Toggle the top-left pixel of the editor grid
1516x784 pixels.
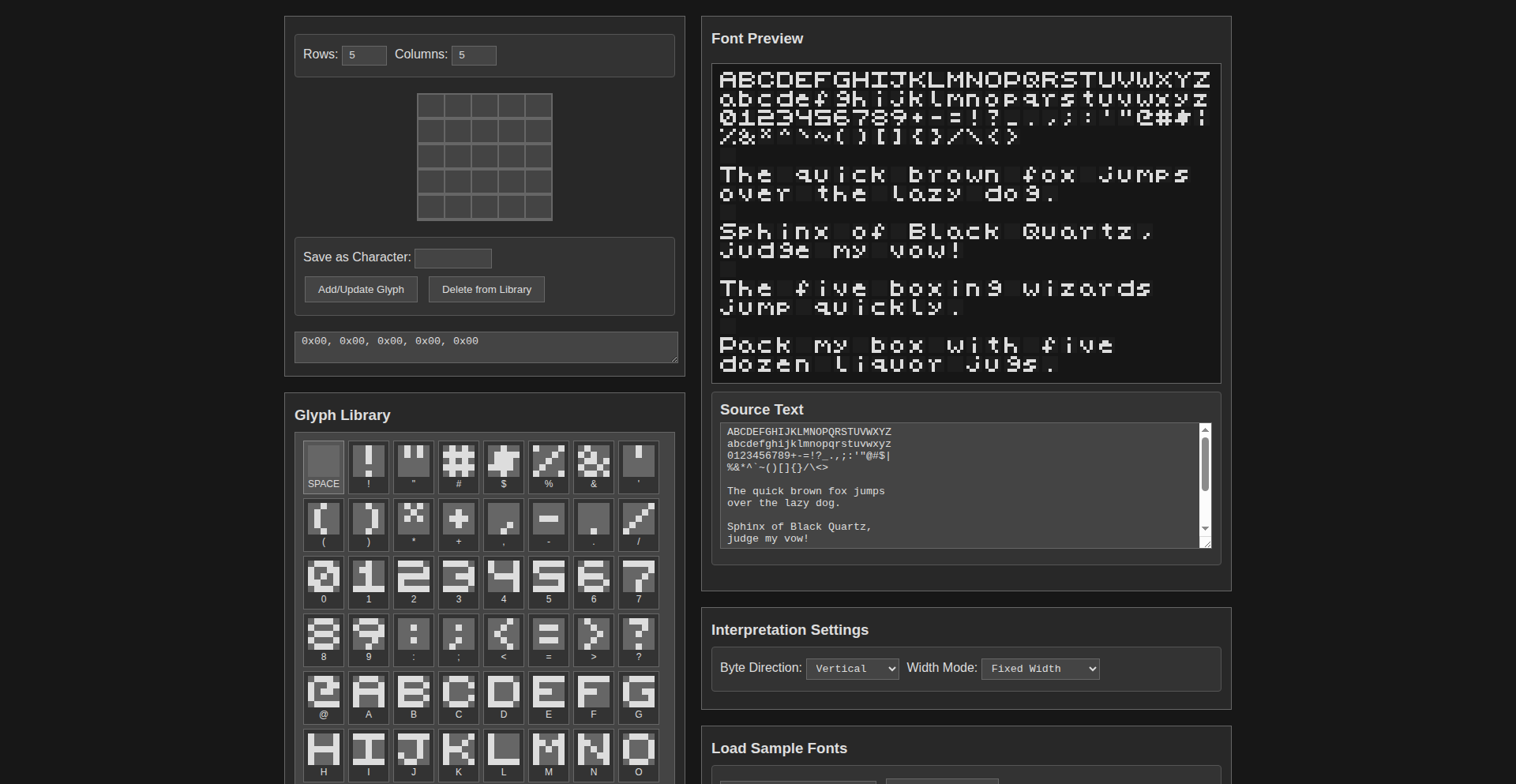[431, 107]
